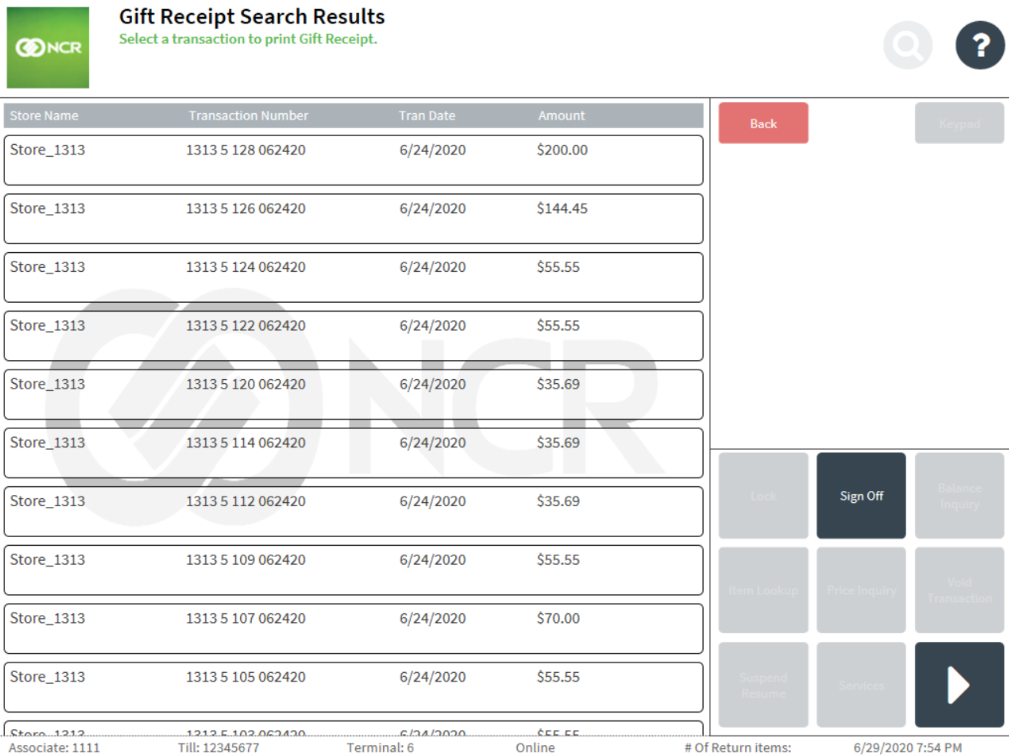Select the Sign Off tile
Screen dimensions: 1009x755
[860, 495]
